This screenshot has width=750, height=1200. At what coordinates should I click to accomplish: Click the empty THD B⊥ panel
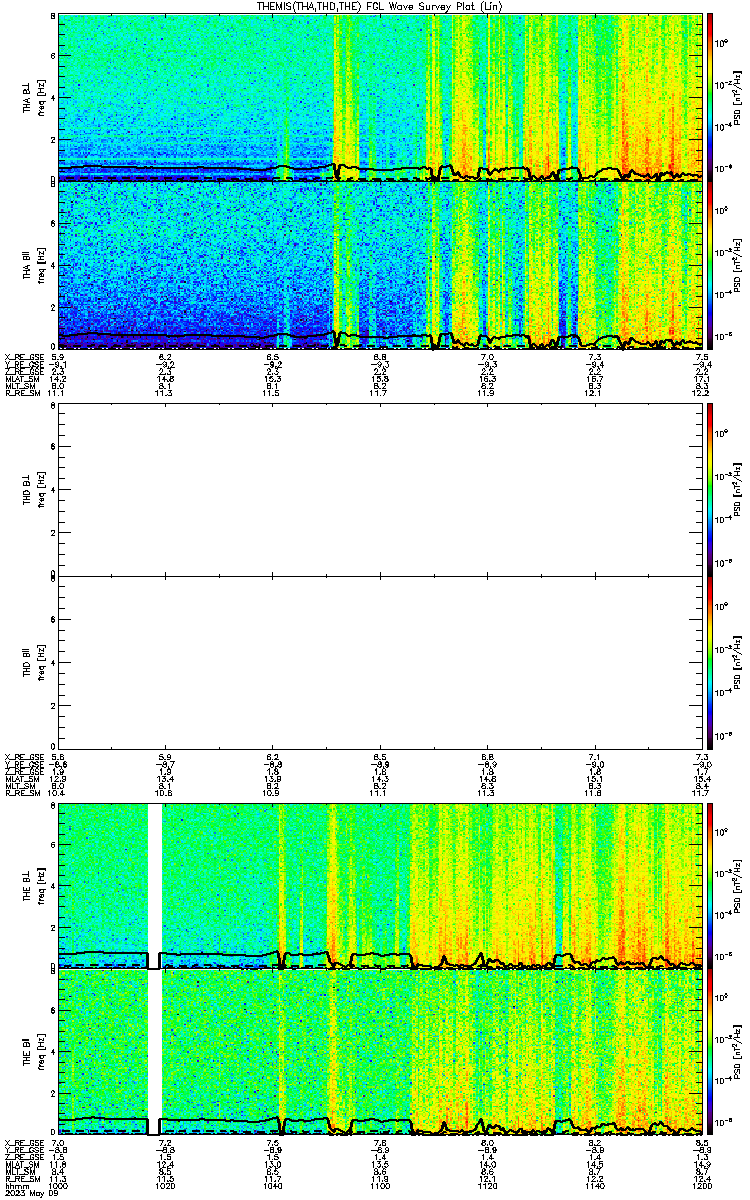379,489
